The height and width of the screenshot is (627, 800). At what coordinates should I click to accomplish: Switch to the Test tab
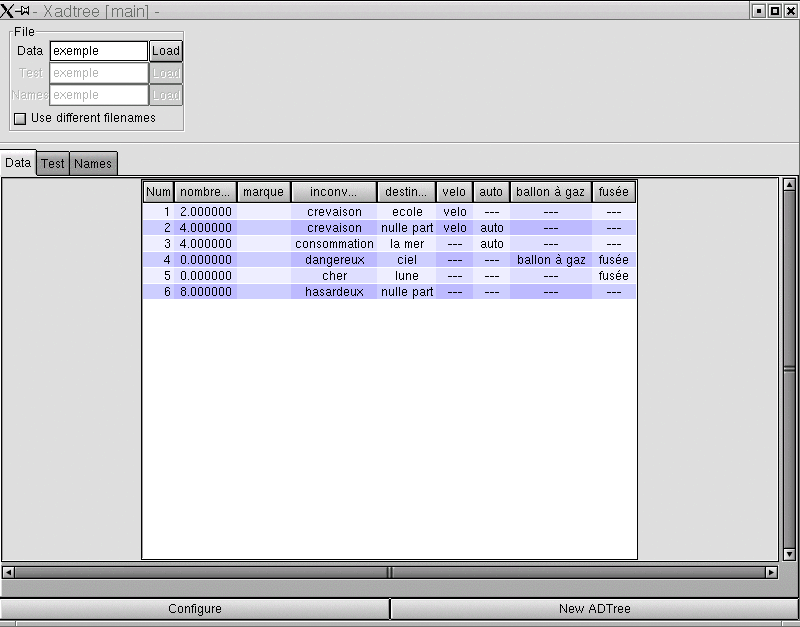[x=53, y=163]
